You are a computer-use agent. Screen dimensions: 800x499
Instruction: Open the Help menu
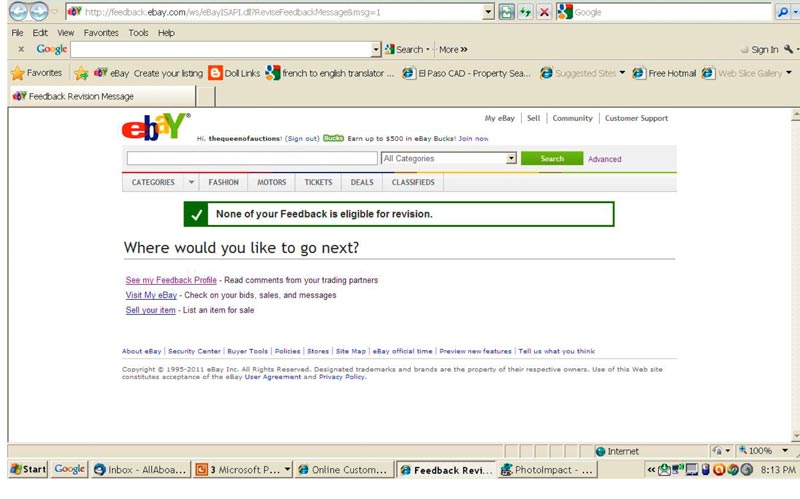[166, 33]
